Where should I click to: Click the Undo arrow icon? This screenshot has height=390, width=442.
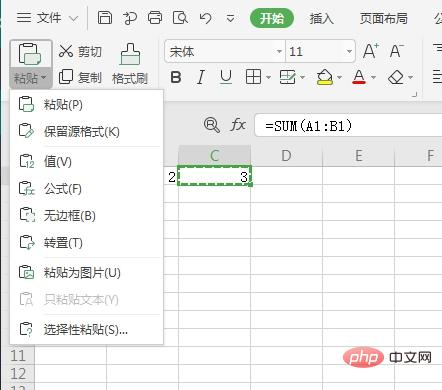205,18
